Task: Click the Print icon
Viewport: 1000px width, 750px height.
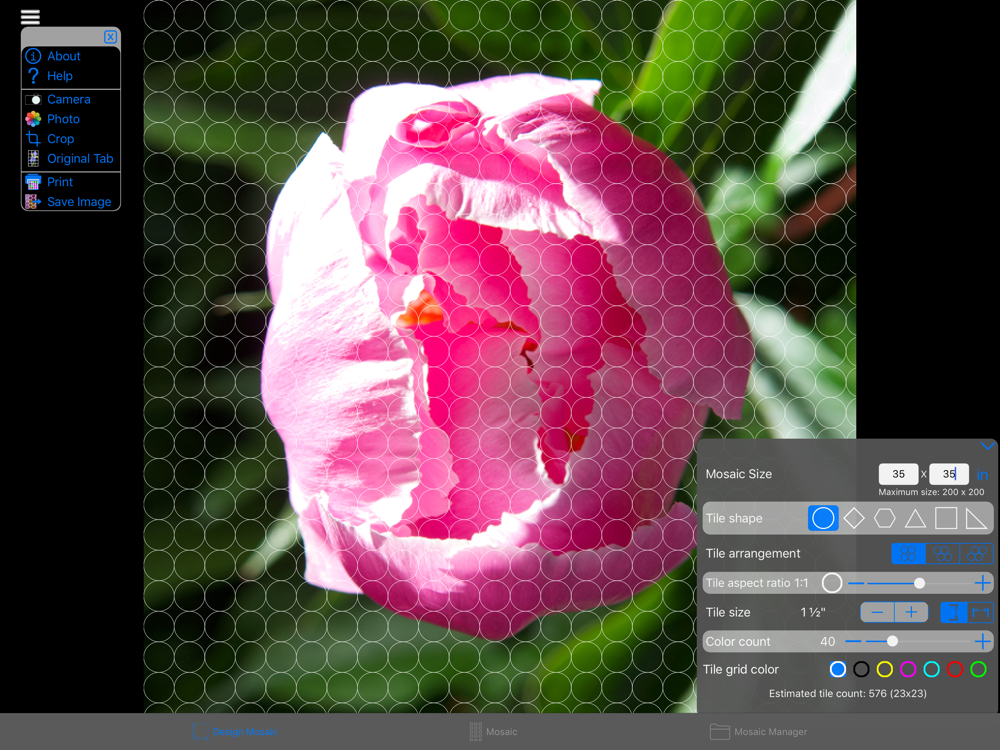Action: click(x=33, y=182)
